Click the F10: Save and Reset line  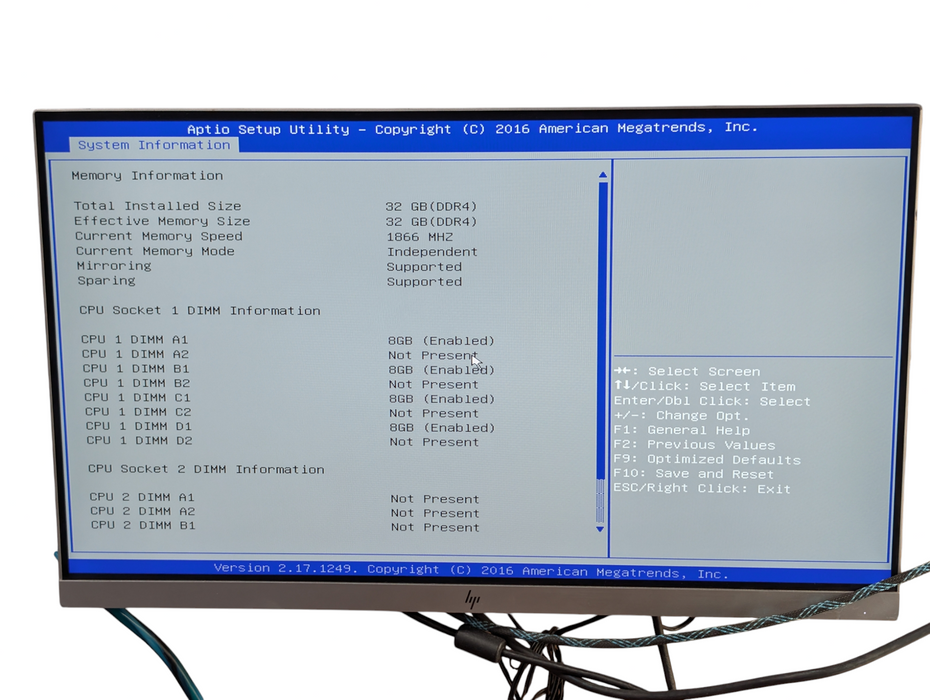point(694,474)
